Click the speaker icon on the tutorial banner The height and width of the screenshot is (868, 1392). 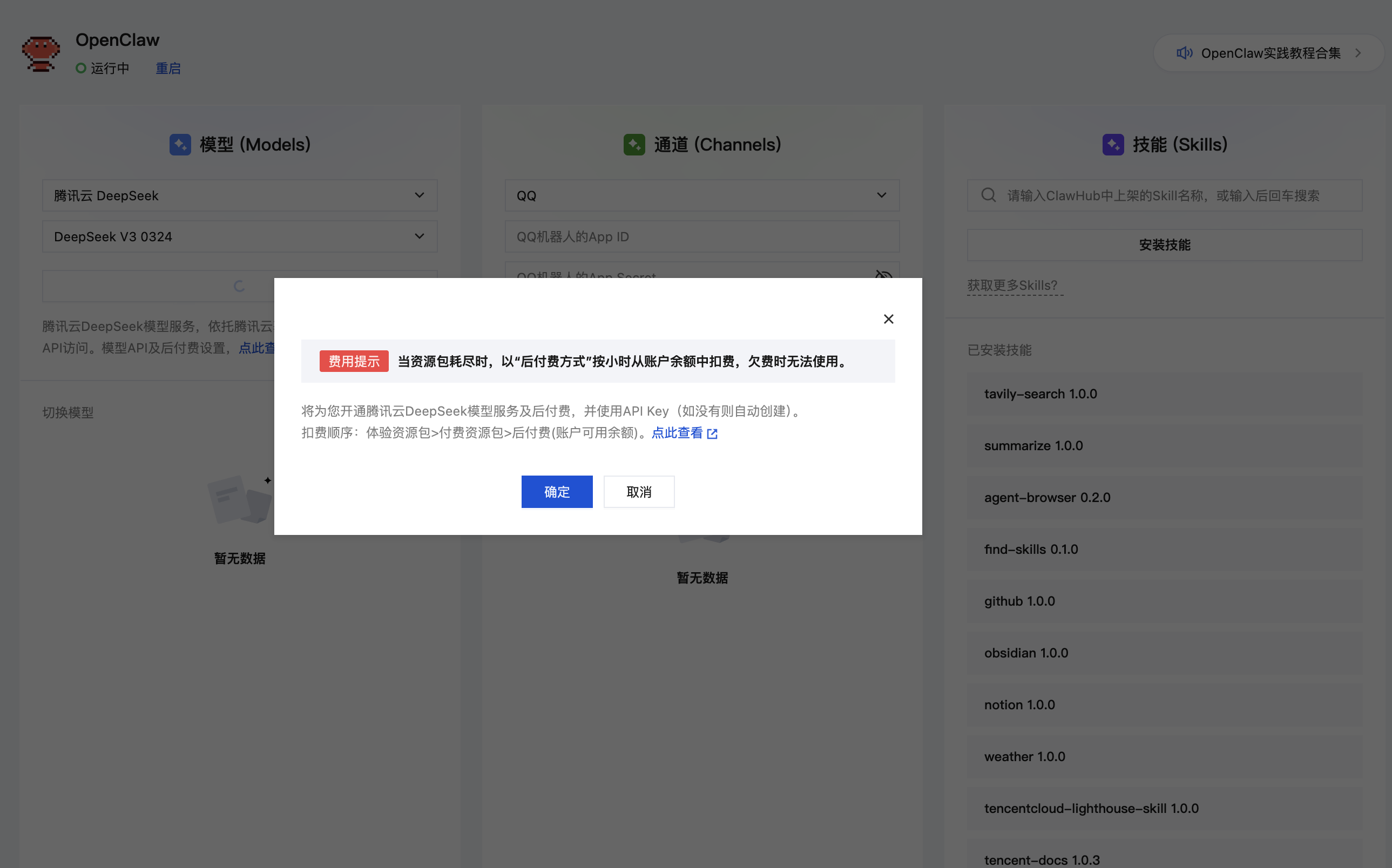click(x=1184, y=53)
